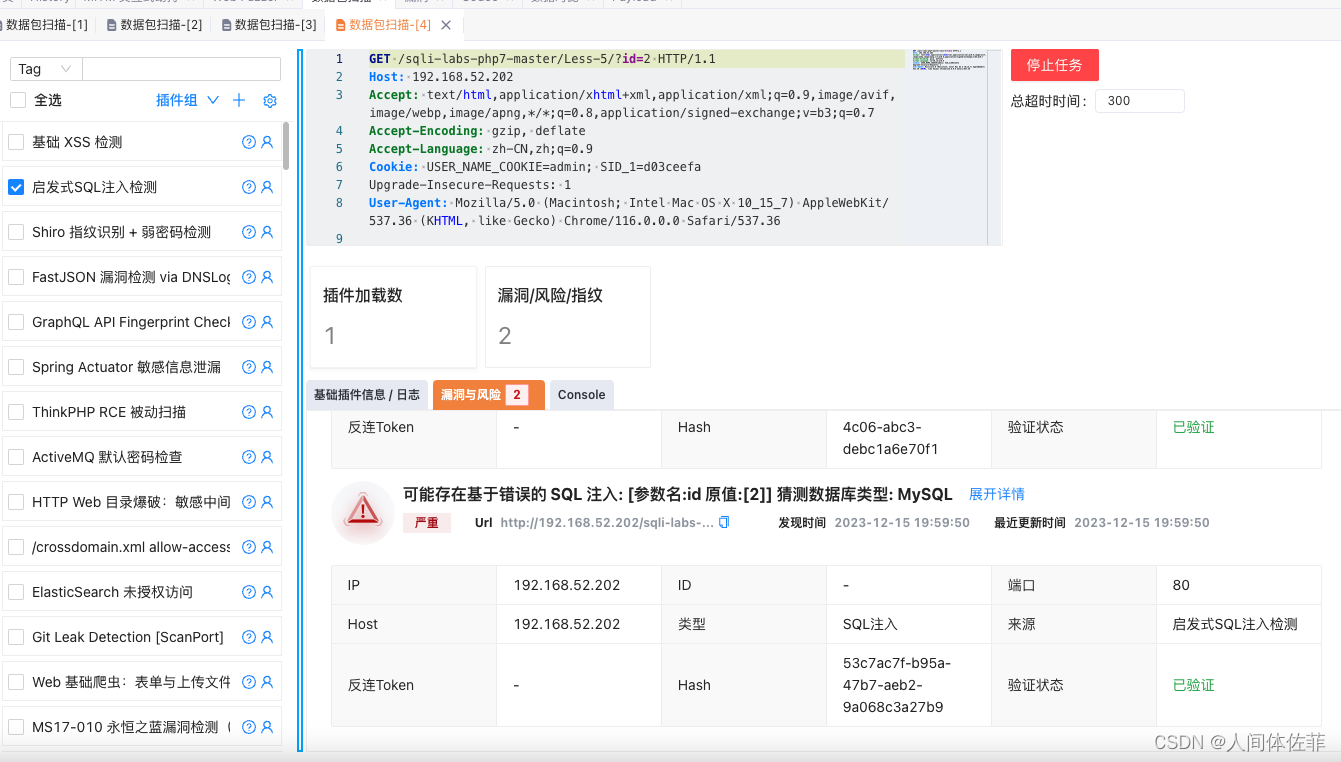Open author icon for /crossdomain.xml plugin
This screenshot has height=762, width=1341.
267,547
